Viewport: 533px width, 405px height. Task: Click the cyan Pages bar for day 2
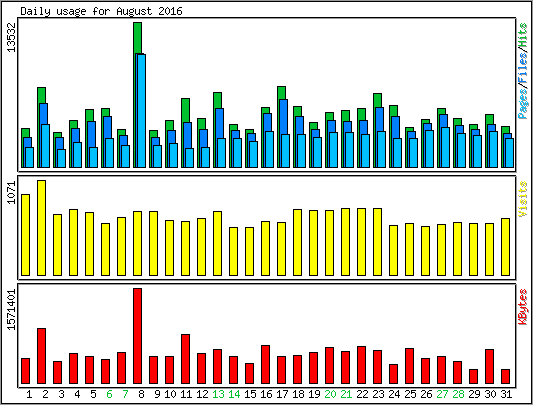click(46, 146)
